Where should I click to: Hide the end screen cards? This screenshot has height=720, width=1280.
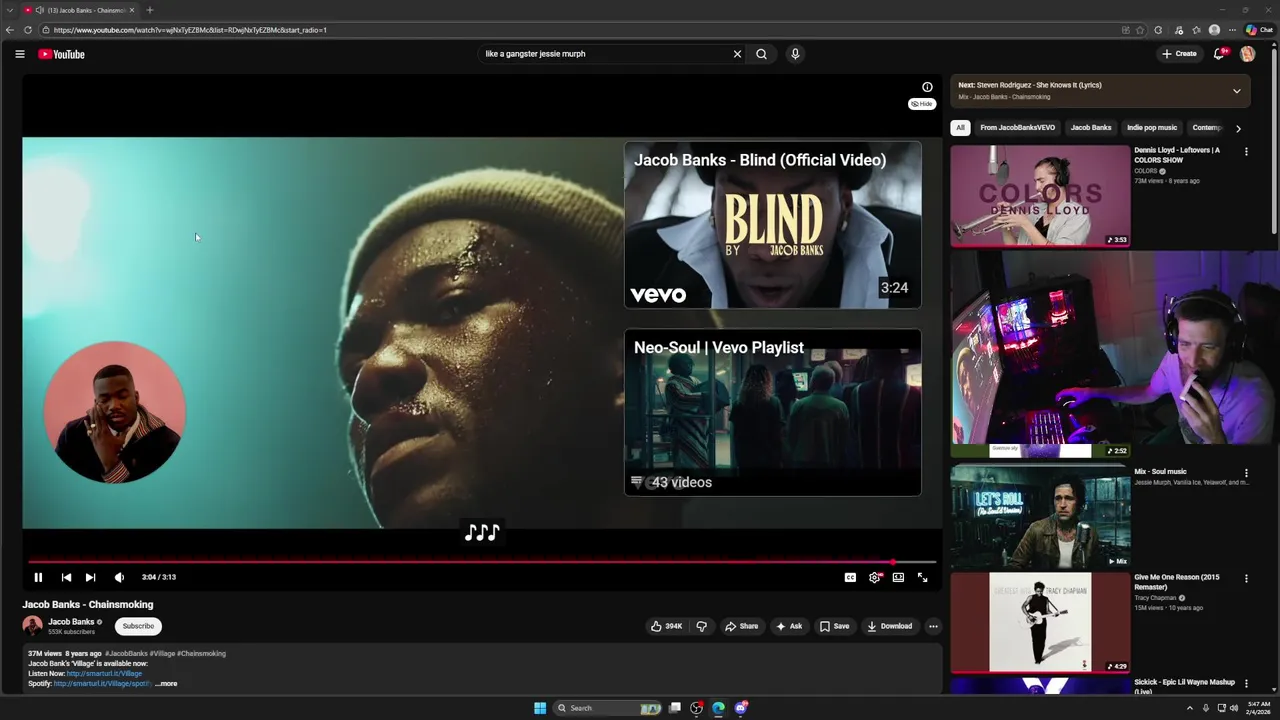921,104
